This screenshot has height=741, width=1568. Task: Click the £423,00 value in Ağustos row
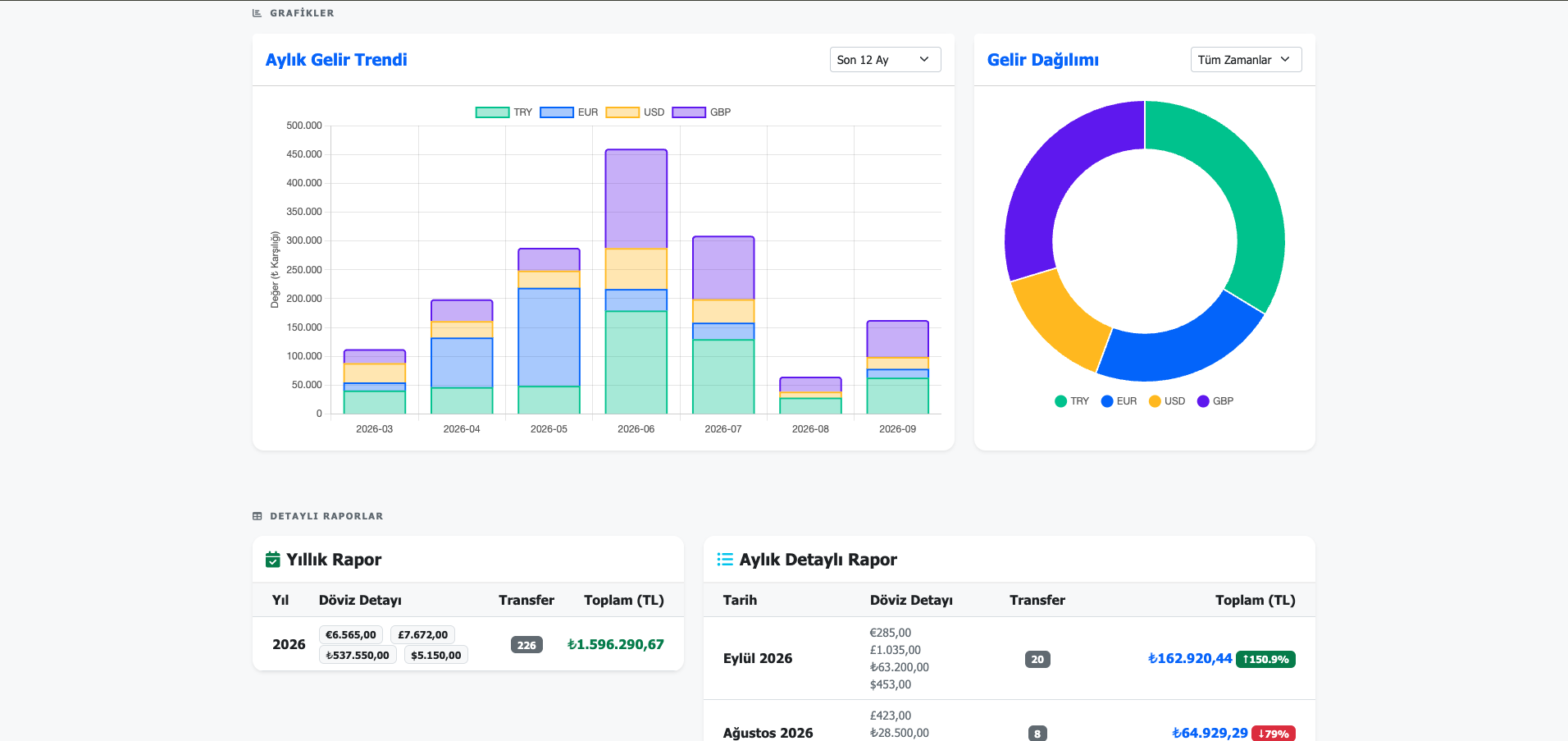click(x=891, y=716)
